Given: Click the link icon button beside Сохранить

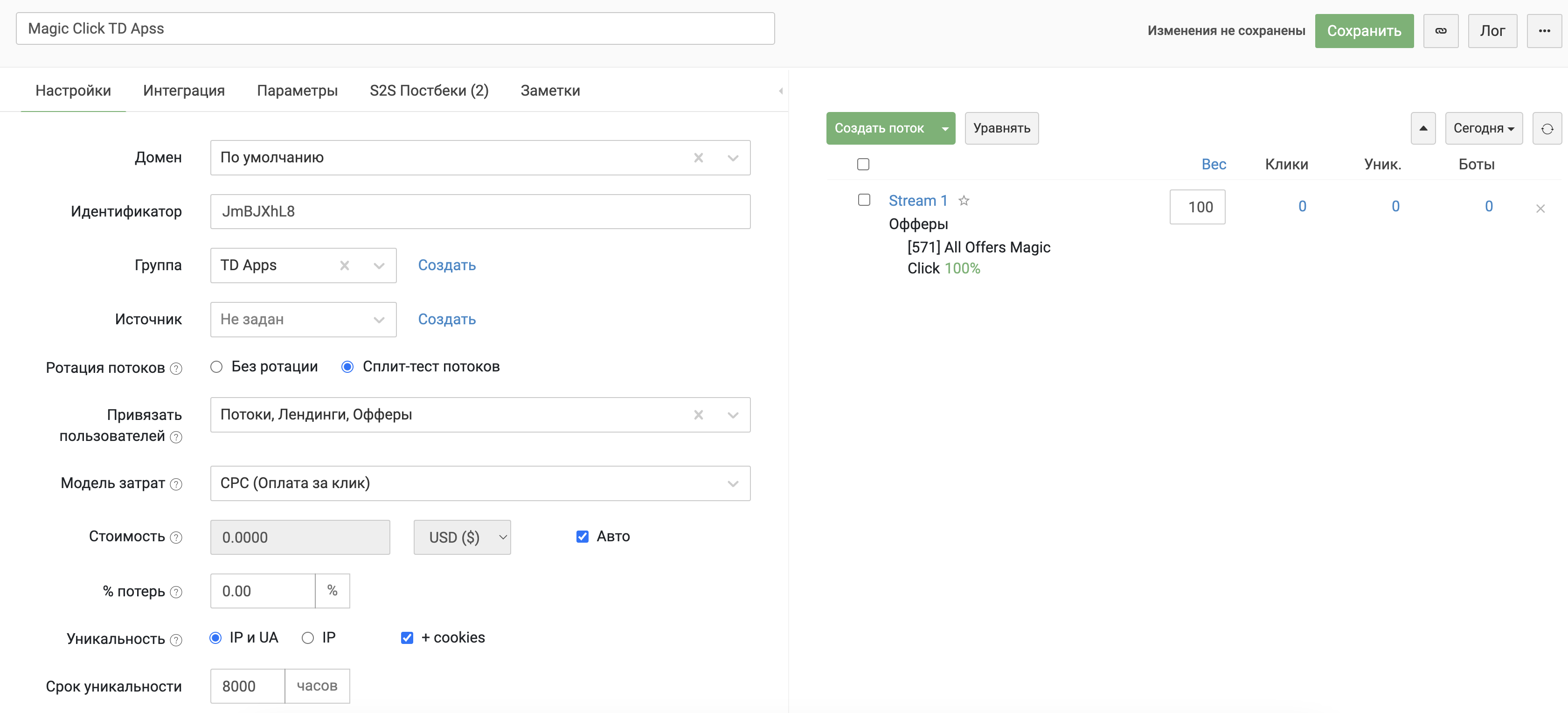Looking at the screenshot, I should [1440, 30].
